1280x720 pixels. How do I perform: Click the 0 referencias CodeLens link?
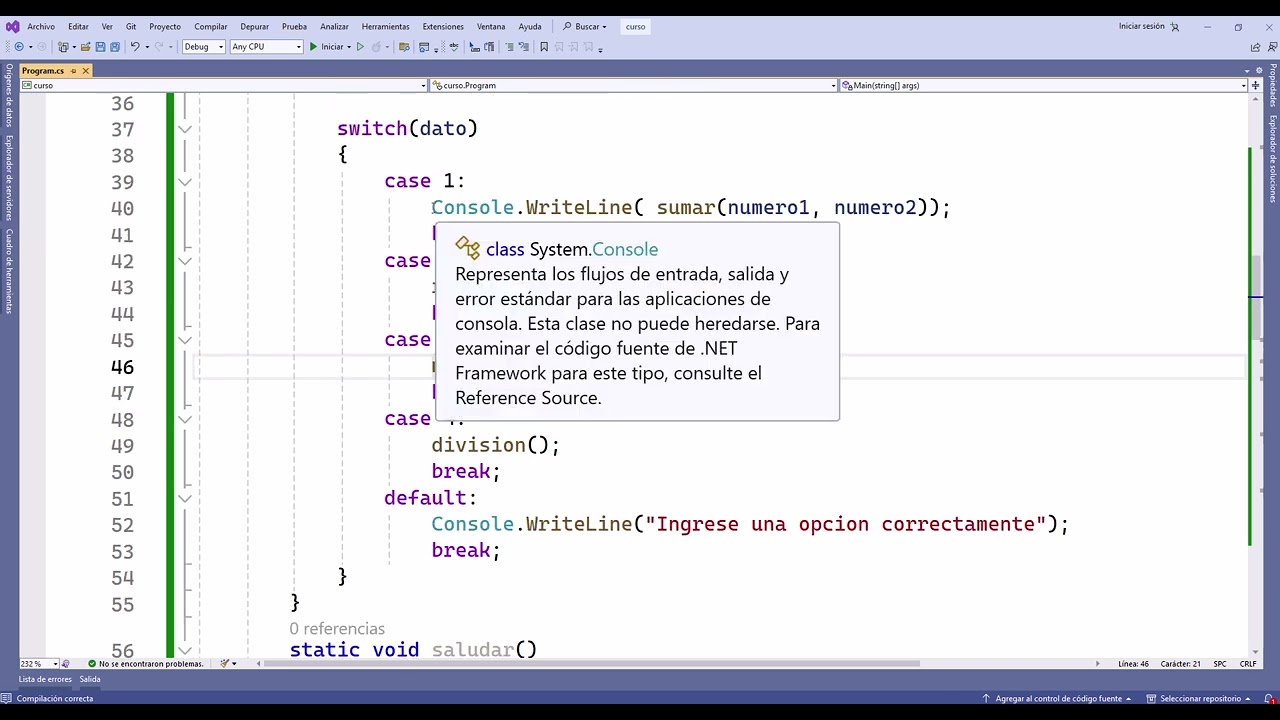point(337,629)
